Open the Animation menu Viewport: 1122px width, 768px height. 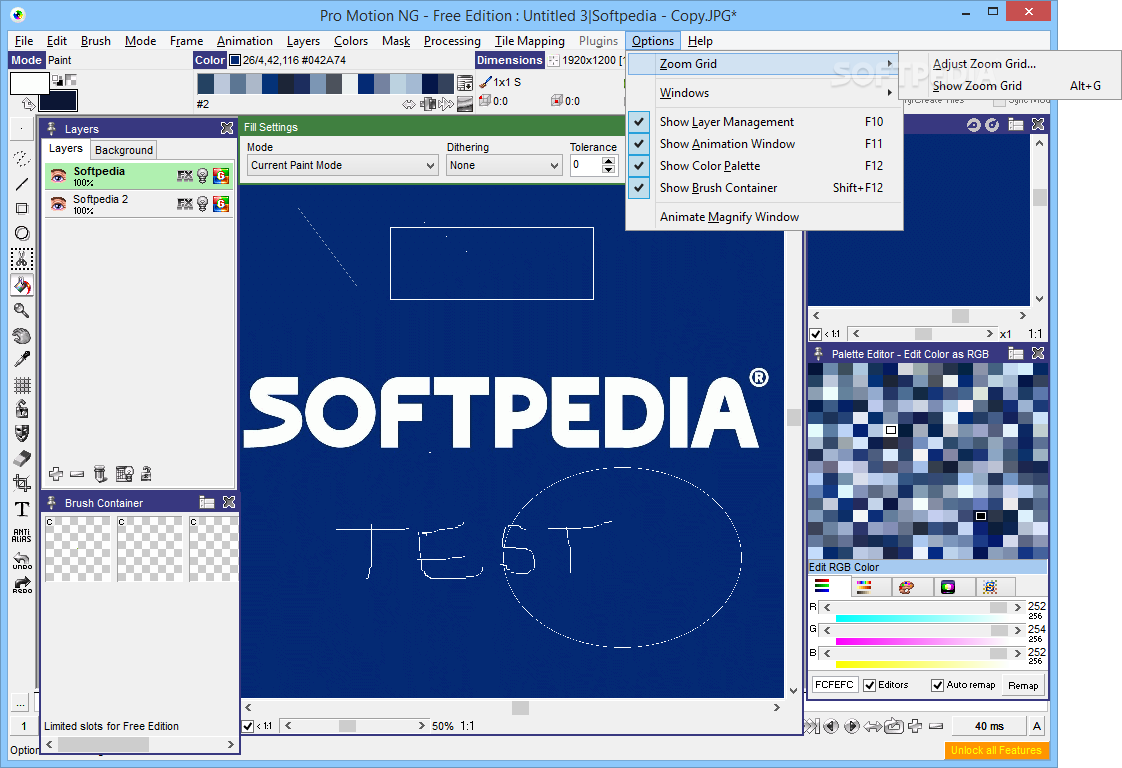coord(245,41)
